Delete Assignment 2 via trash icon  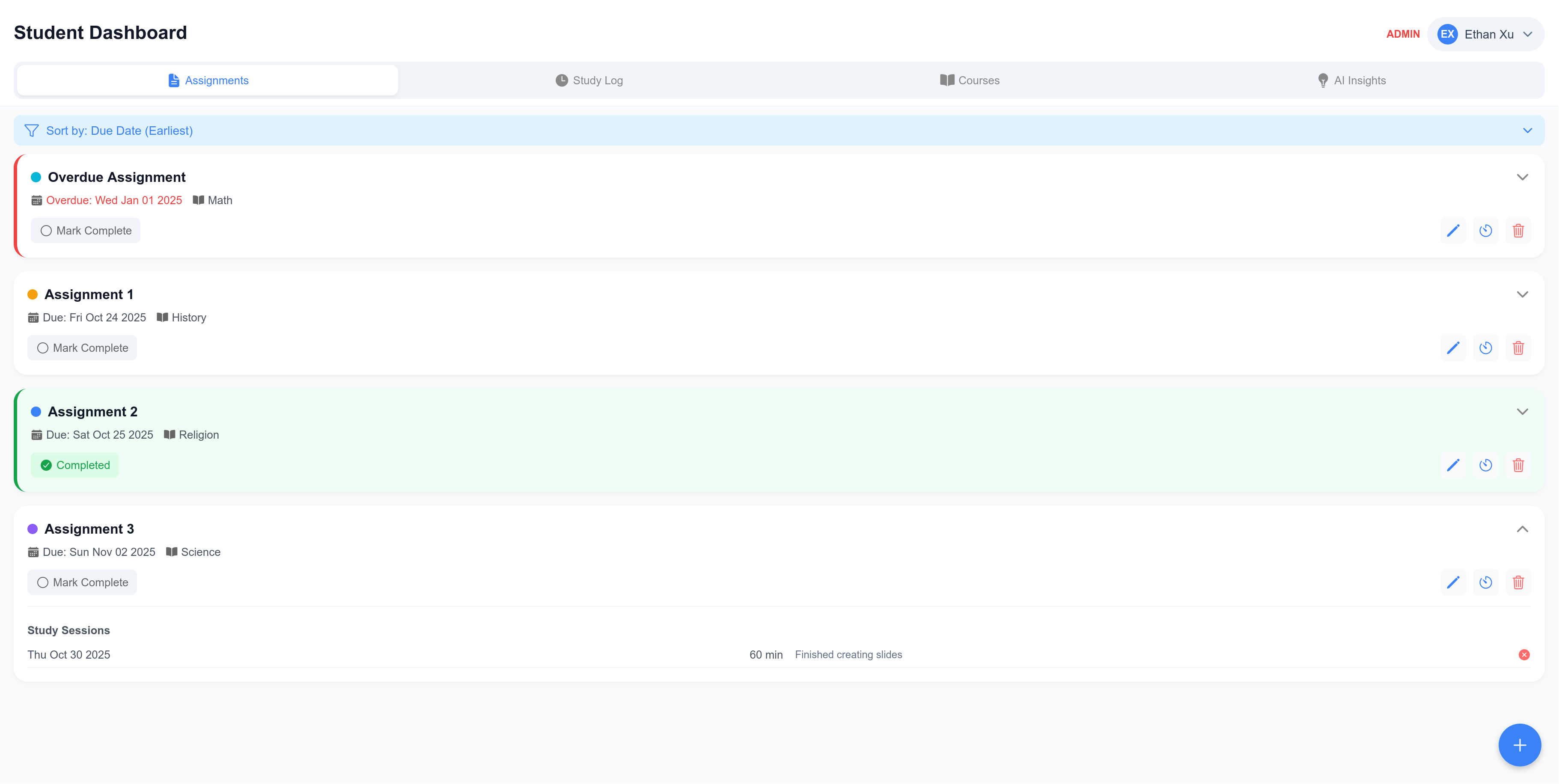pyautogui.click(x=1518, y=465)
